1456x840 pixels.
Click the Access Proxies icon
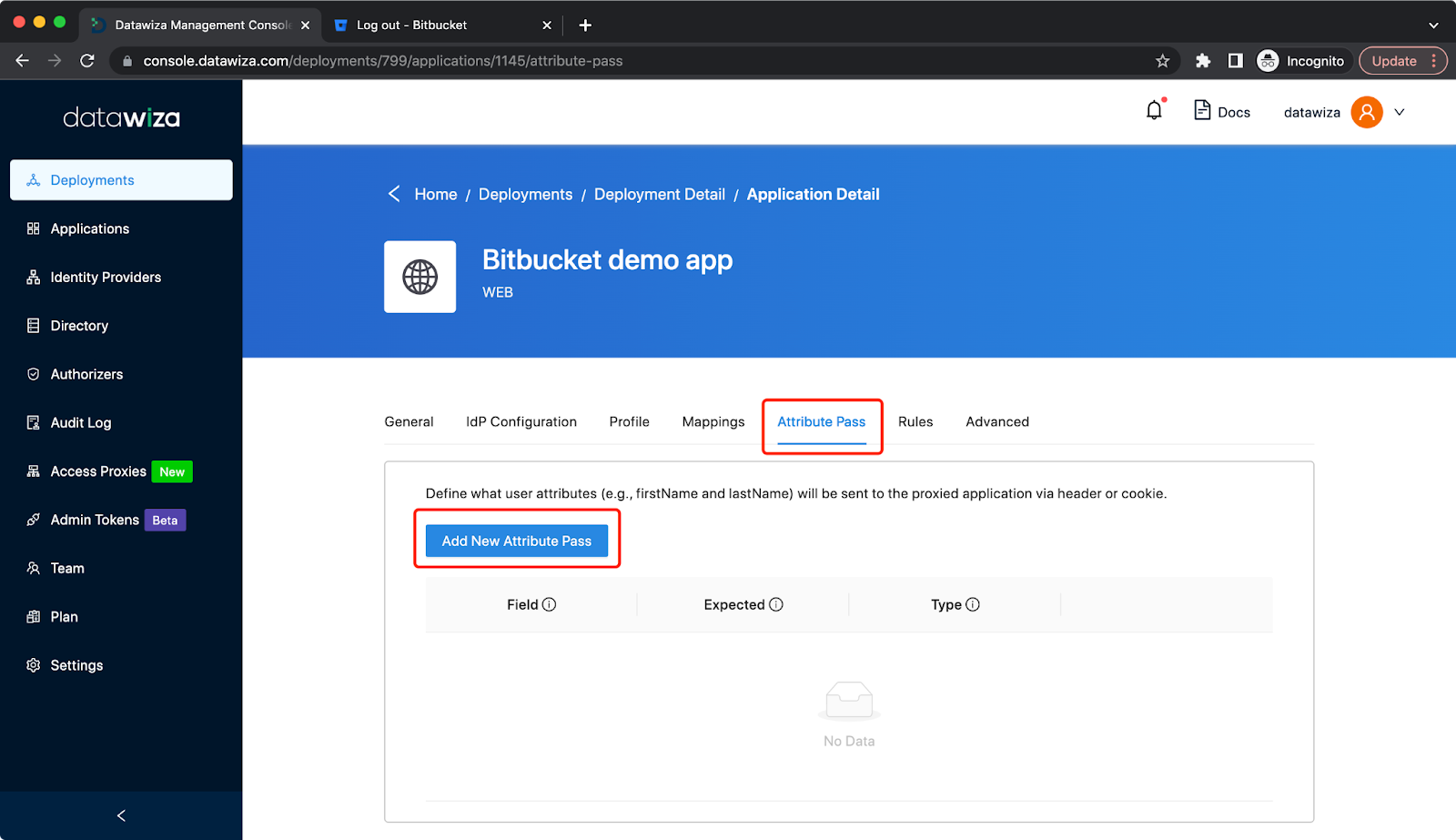34,471
